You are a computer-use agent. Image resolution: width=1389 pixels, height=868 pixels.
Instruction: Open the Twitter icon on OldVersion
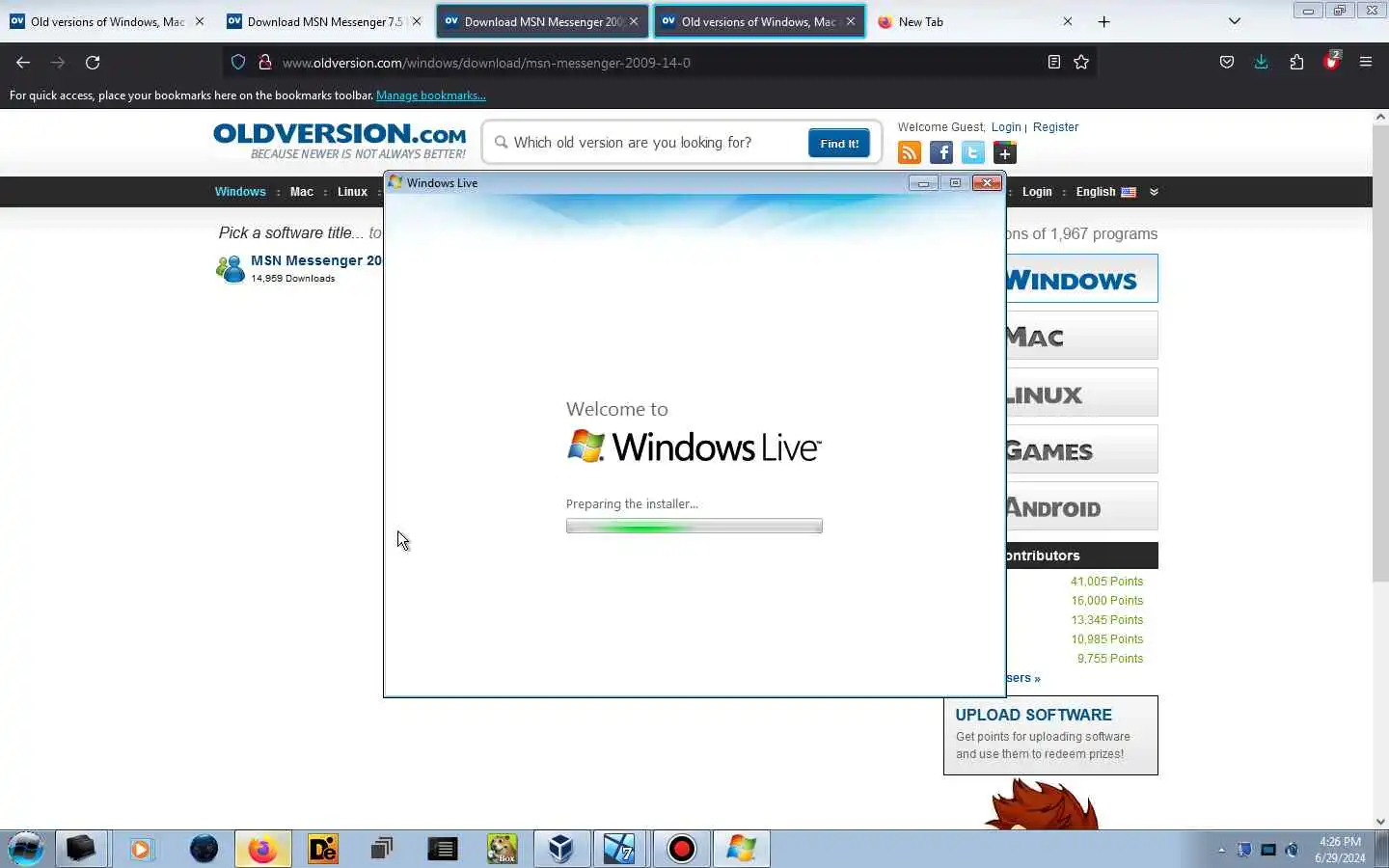(x=973, y=152)
